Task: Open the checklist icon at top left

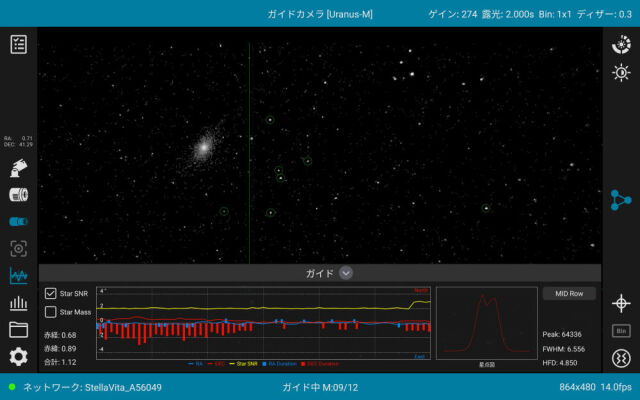Action: tap(18, 44)
